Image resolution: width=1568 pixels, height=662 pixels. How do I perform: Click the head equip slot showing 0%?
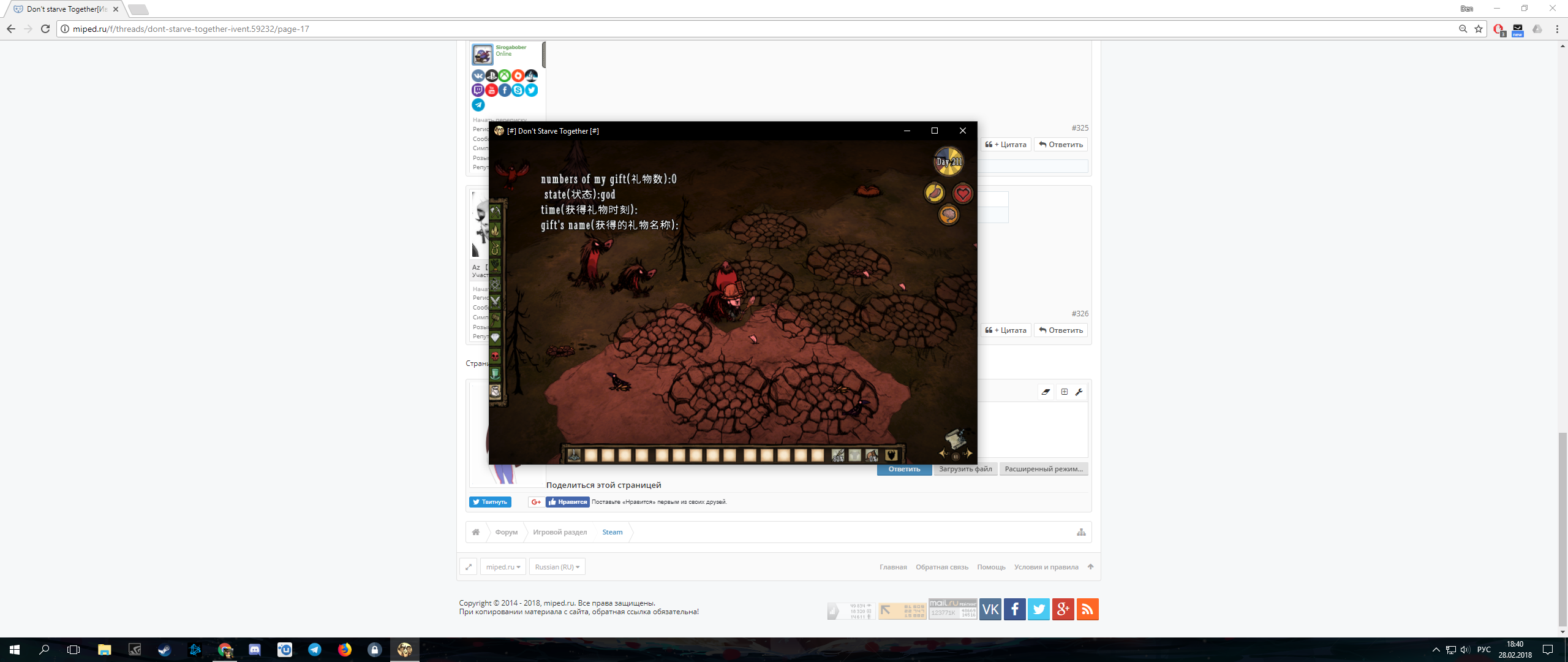click(872, 455)
